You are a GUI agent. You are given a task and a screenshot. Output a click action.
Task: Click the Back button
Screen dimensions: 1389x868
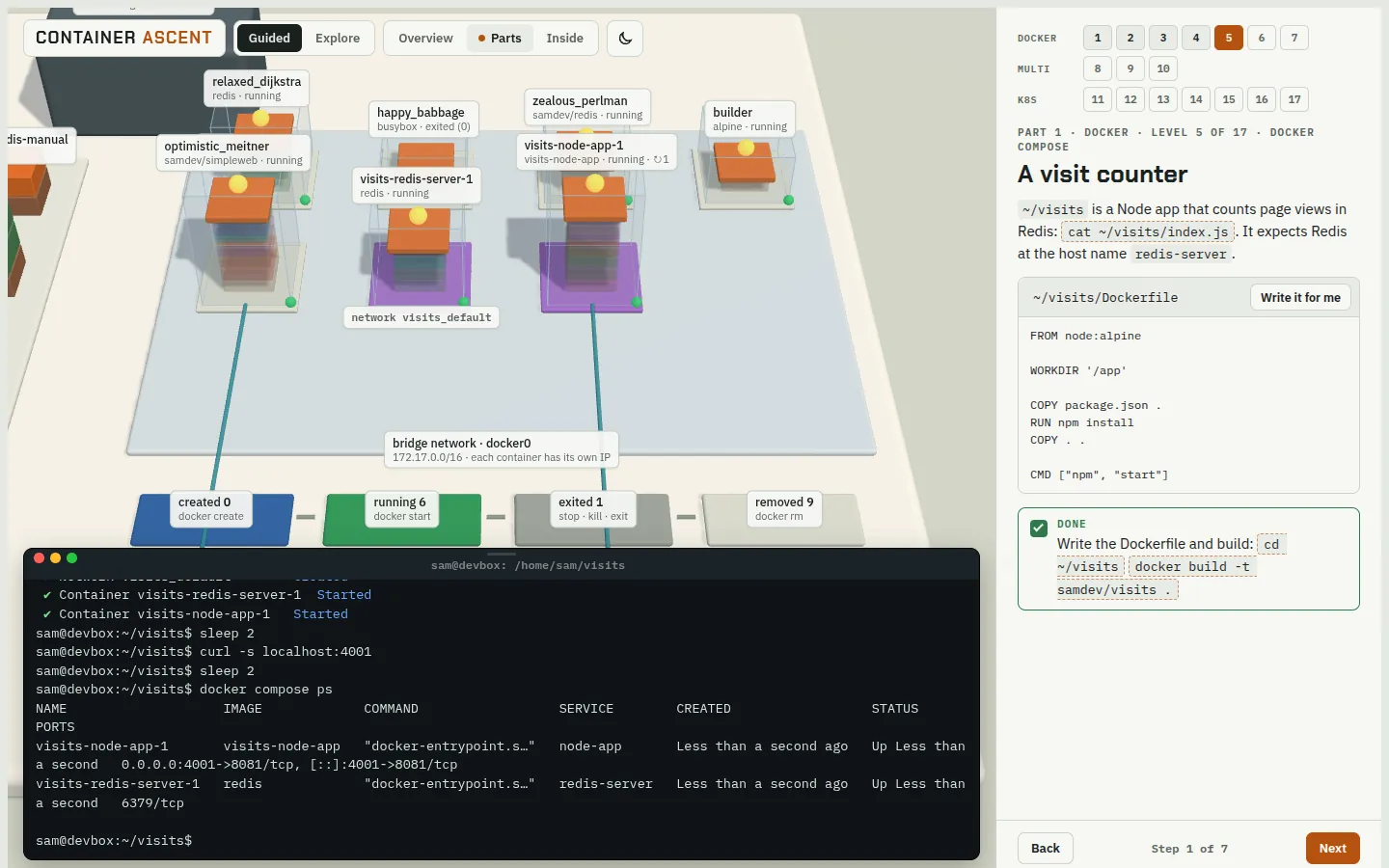[x=1046, y=849]
